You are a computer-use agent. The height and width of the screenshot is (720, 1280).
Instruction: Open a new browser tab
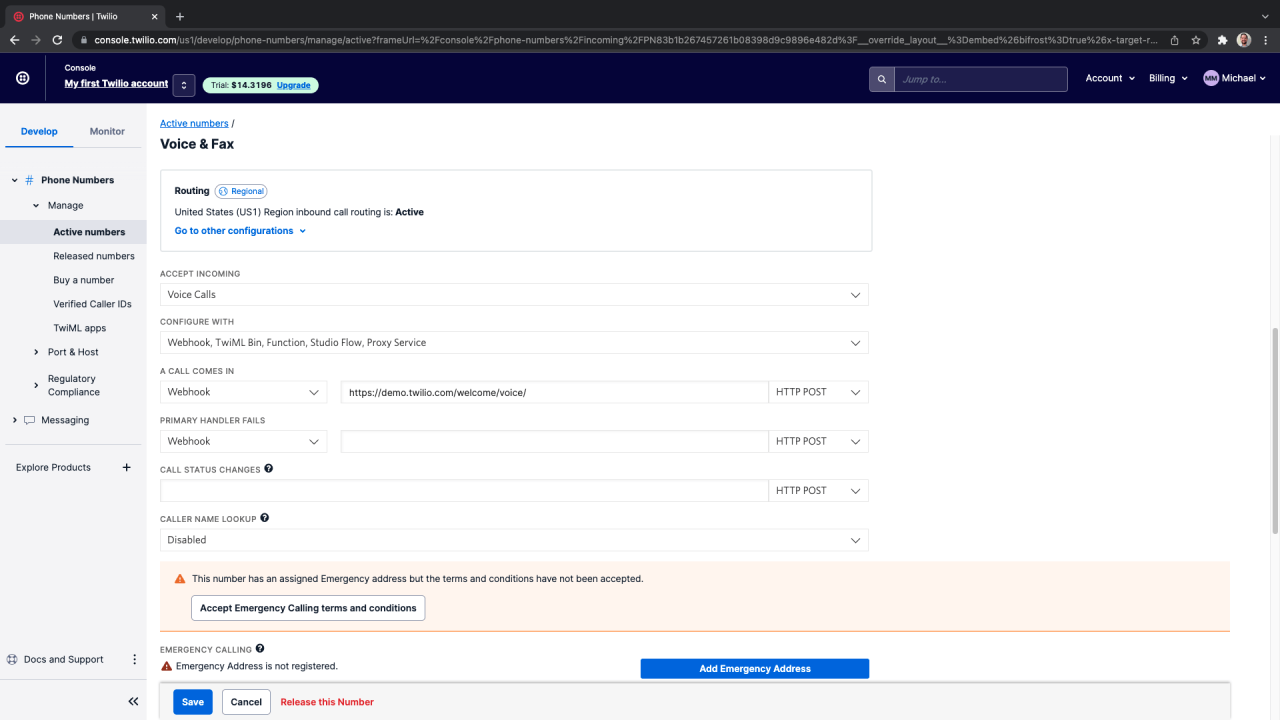click(180, 16)
